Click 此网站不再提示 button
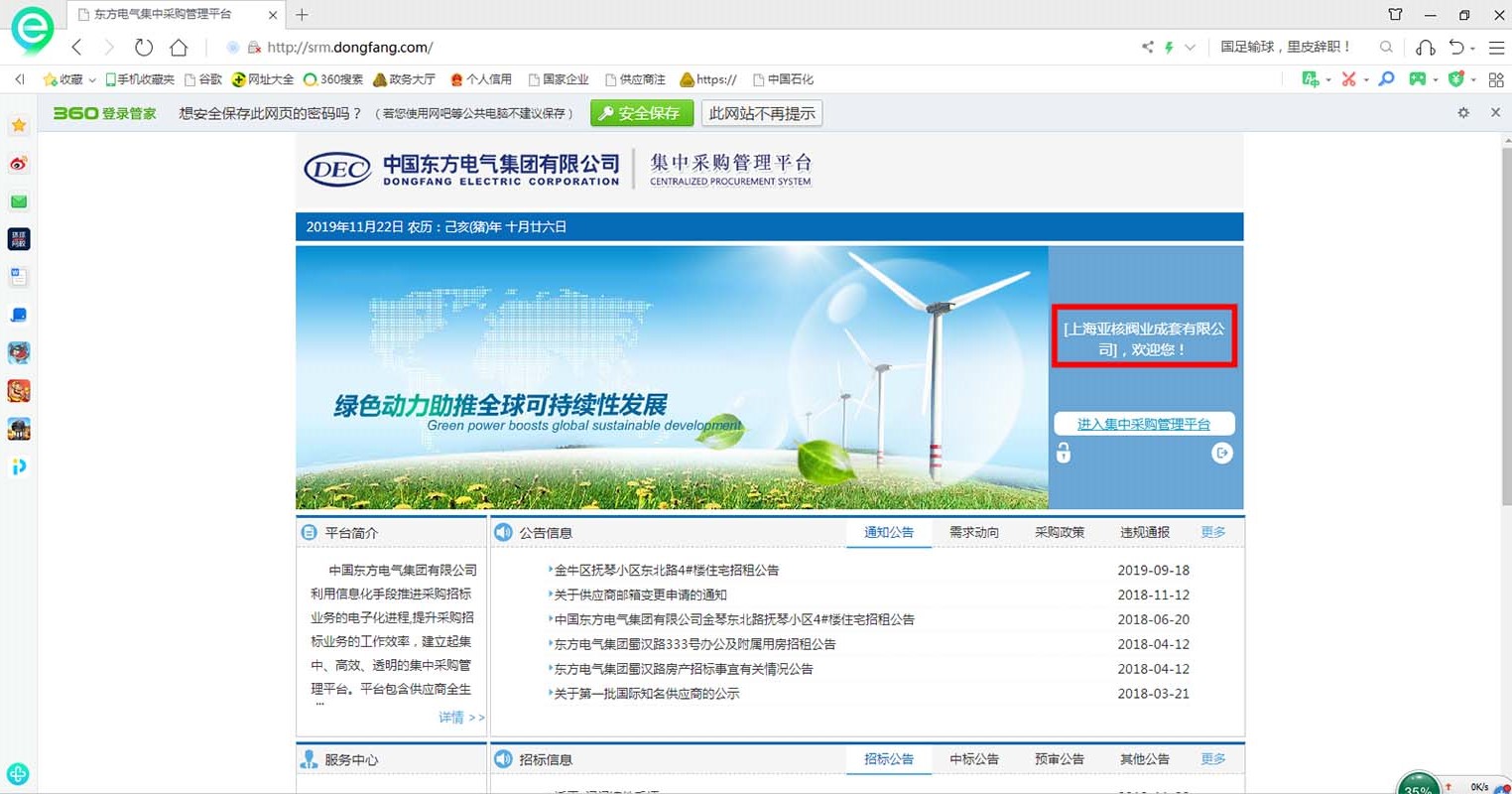 pos(762,113)
